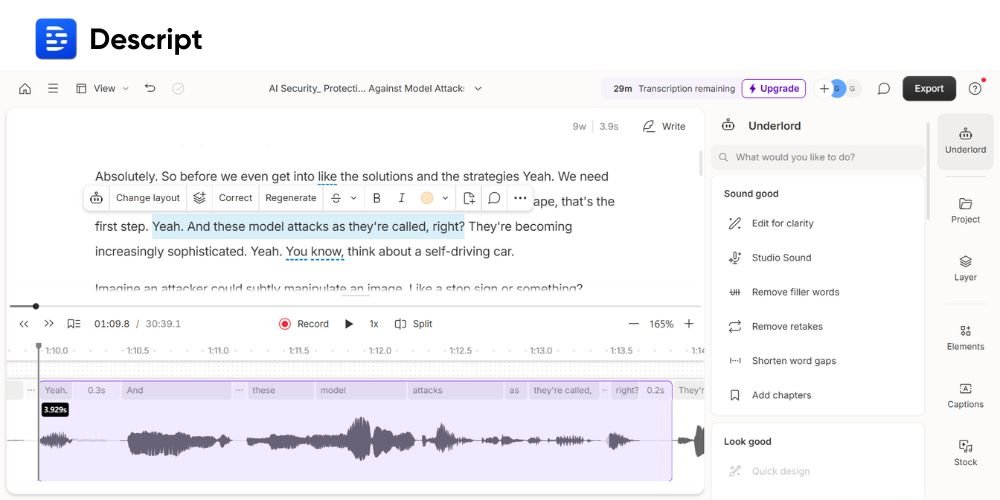The image size is (1000, 500).
Task: Open the hamburger menu
Action: 53,89
